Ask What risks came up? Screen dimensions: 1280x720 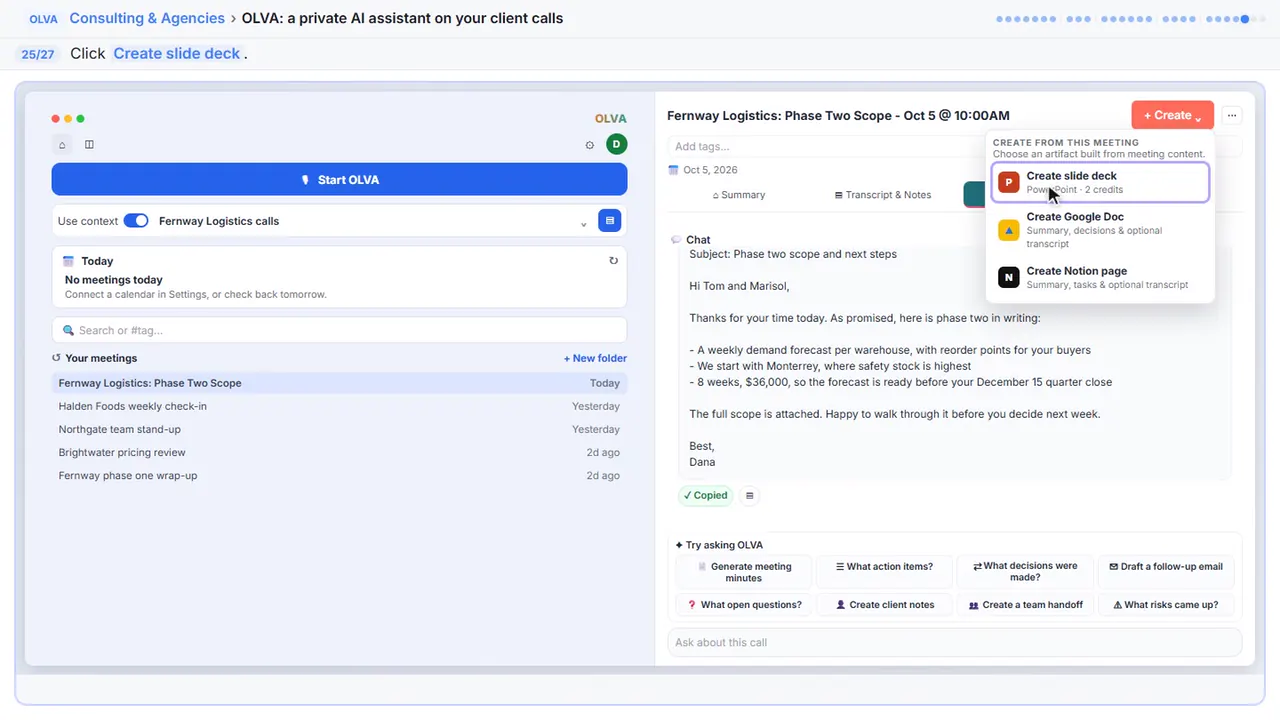(1166, 605)
